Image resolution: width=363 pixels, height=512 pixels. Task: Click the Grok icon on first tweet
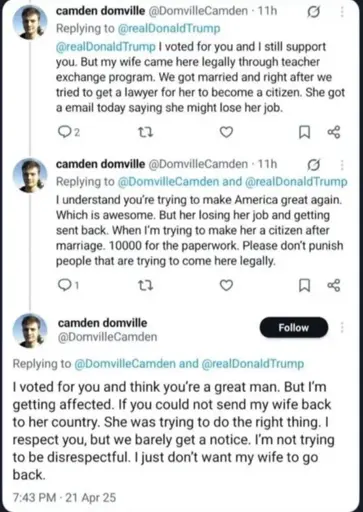(x=313, y=12)
